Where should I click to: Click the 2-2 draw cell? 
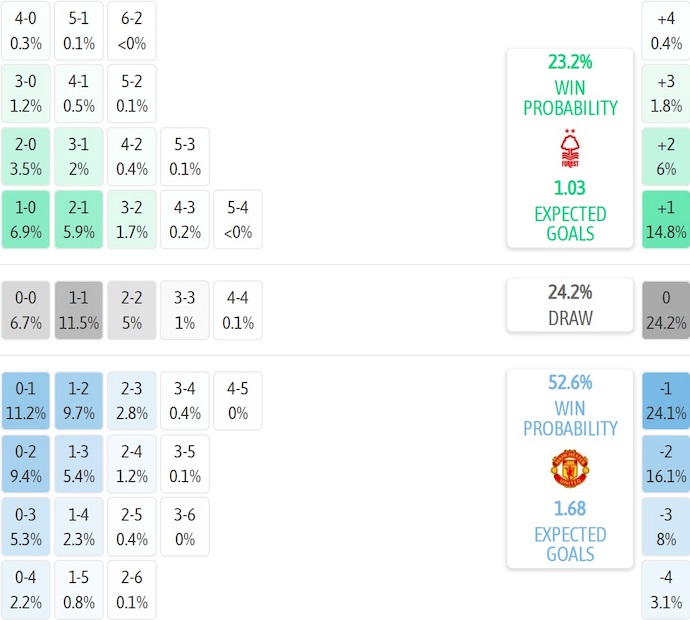(132, 310)
